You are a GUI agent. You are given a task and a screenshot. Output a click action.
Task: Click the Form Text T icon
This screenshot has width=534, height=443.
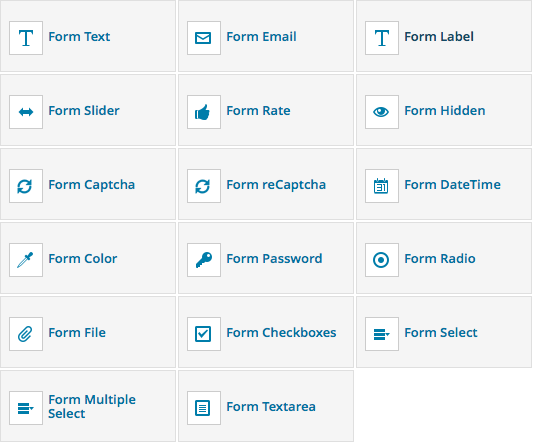click(26, 38)
